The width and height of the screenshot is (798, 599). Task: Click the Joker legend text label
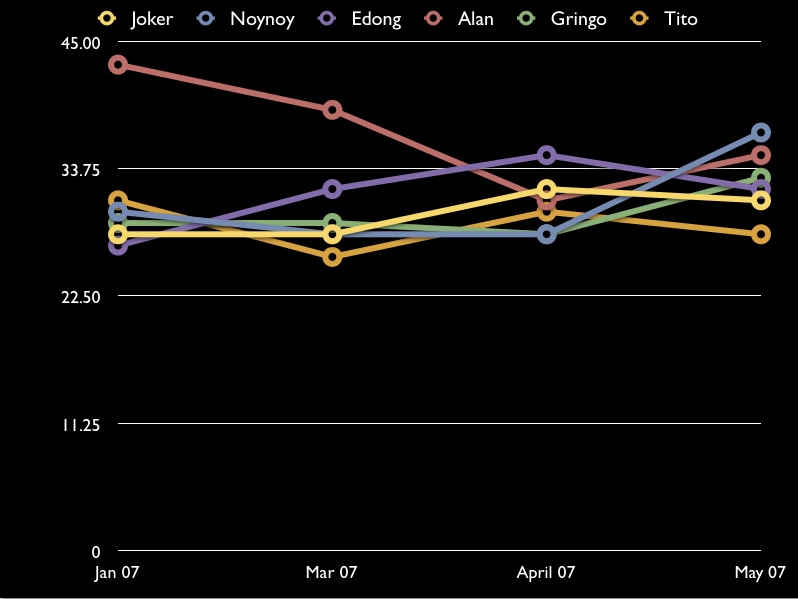coord(151,19)
